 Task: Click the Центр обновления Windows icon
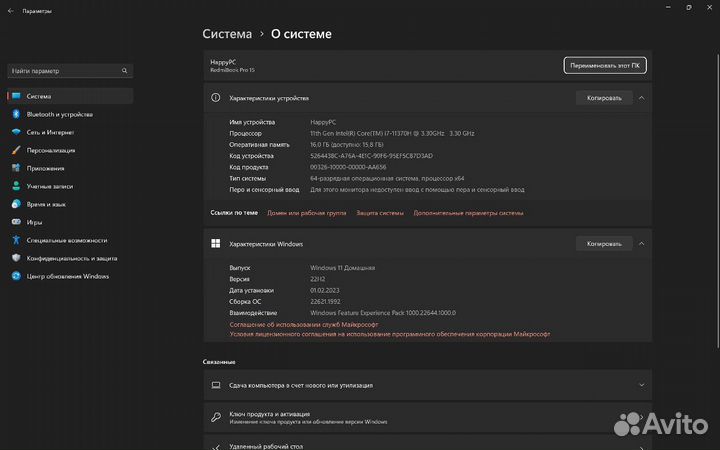point(16,276)
